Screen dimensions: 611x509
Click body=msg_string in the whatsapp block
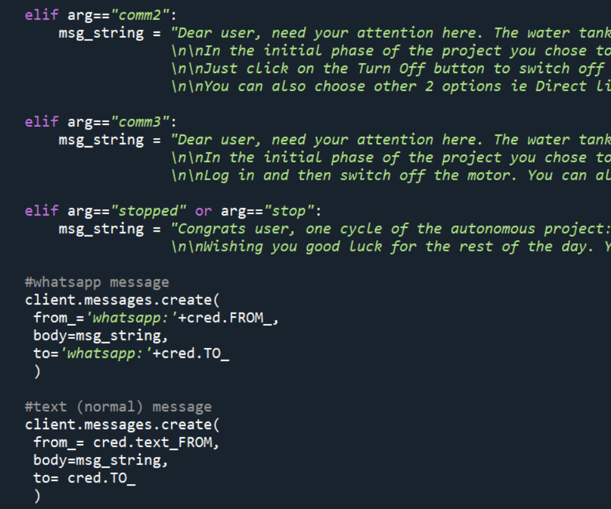point(101,336)
